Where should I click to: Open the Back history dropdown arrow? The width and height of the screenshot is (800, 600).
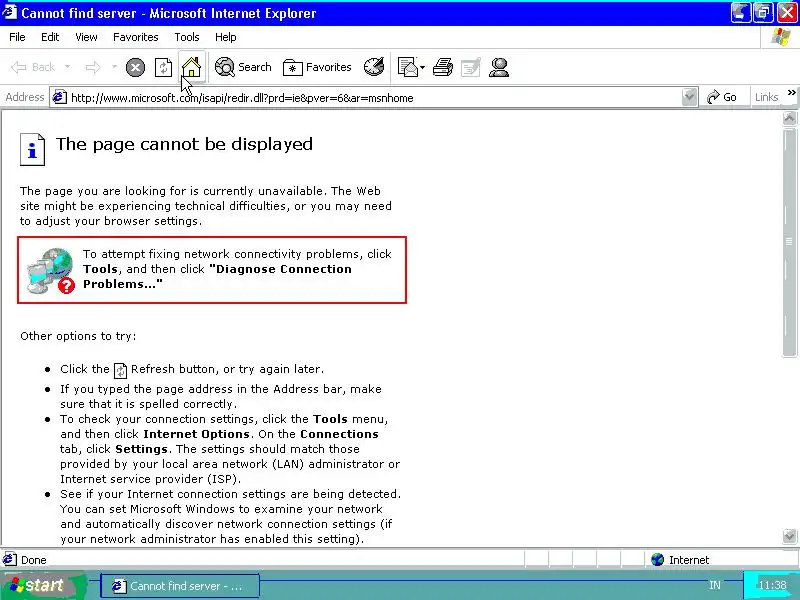coord(67,67)
